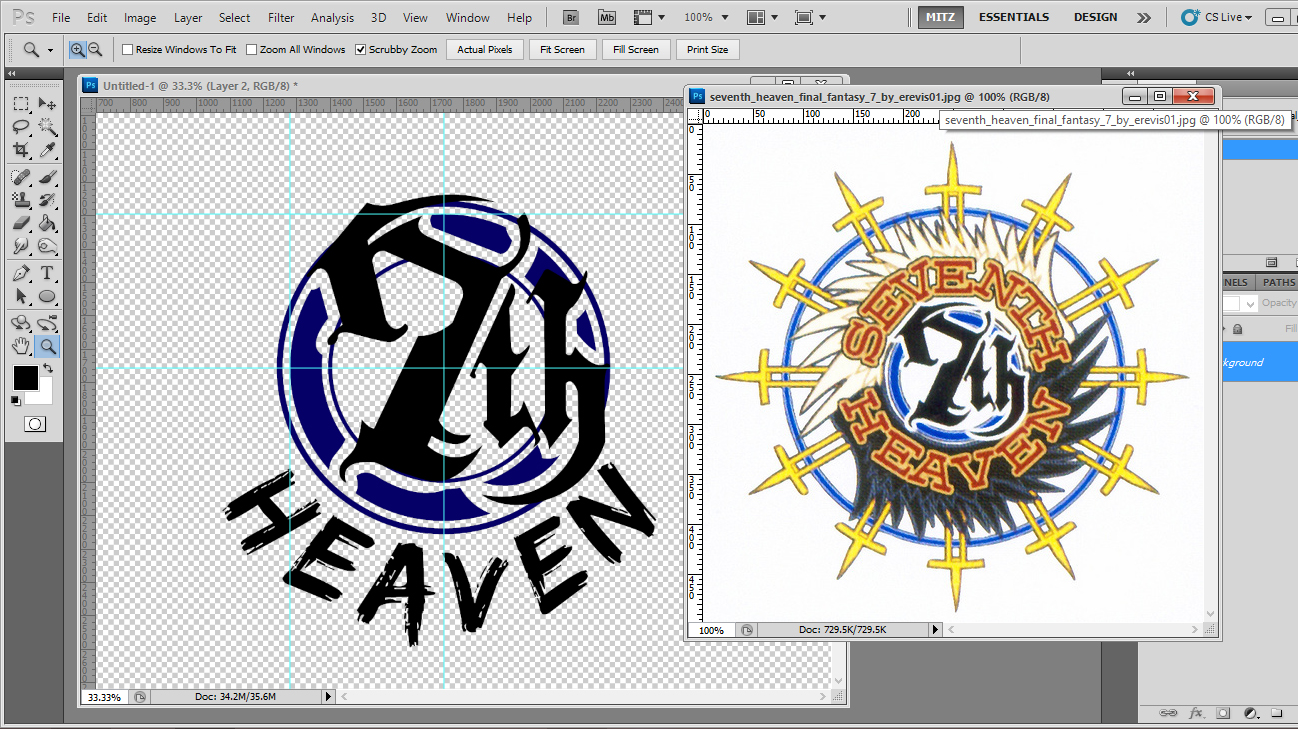Select the 3D Object Rotate tool
Screen dimensions: 1298x729
click(x=21, y=323)
